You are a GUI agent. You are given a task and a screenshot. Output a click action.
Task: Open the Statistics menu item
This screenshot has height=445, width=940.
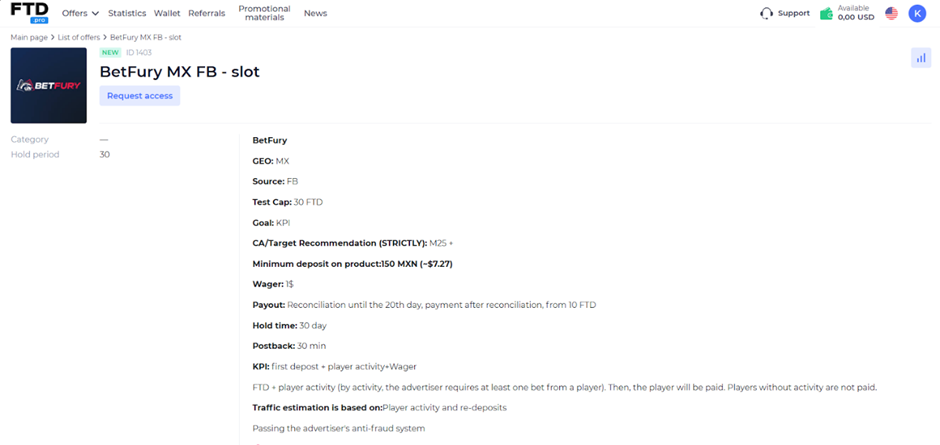pyautogui.click(x=127, y=13)
